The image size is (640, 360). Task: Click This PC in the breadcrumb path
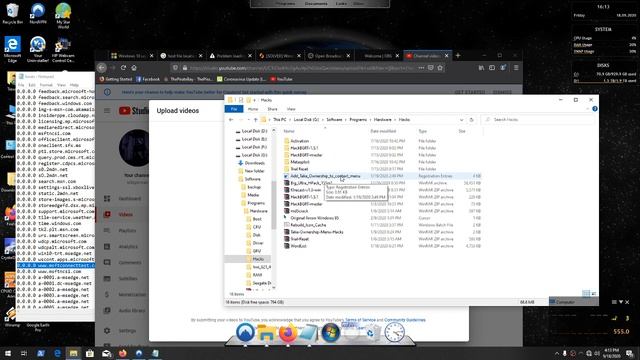pyautogui.click(x=280, y=120)
